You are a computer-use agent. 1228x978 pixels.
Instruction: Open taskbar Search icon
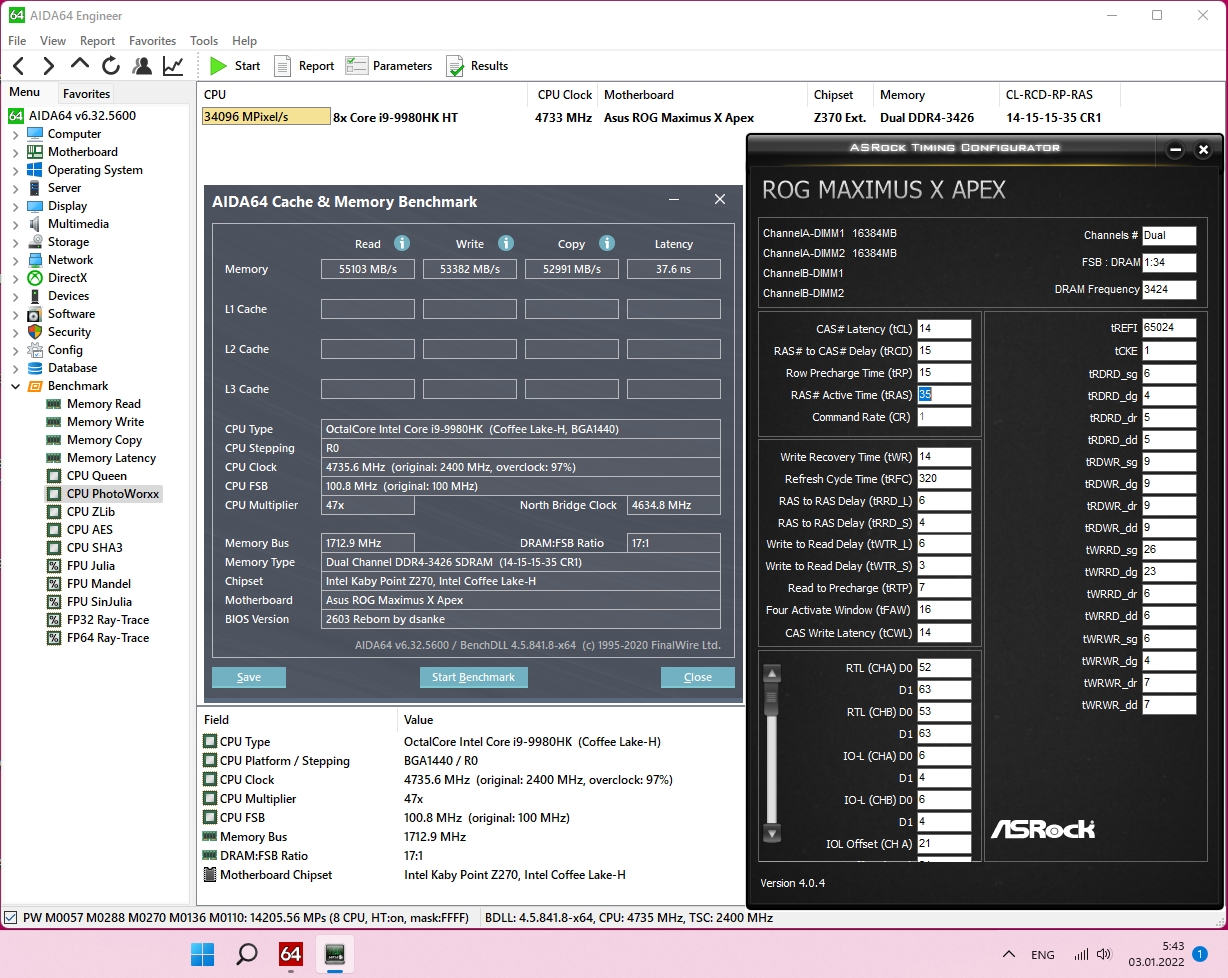(246, 954)
